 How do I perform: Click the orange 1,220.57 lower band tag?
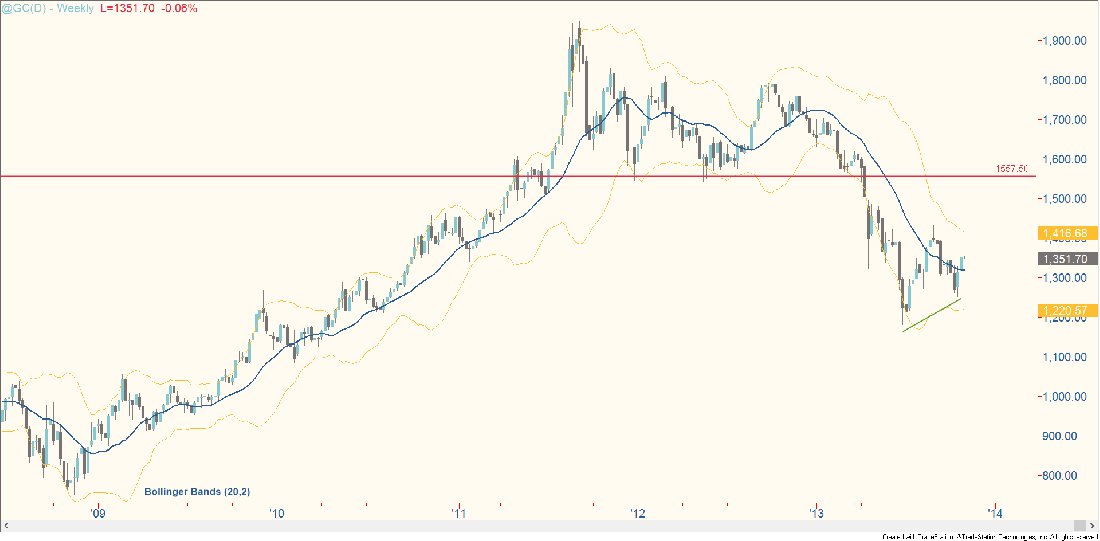[x=1063, y=312]
